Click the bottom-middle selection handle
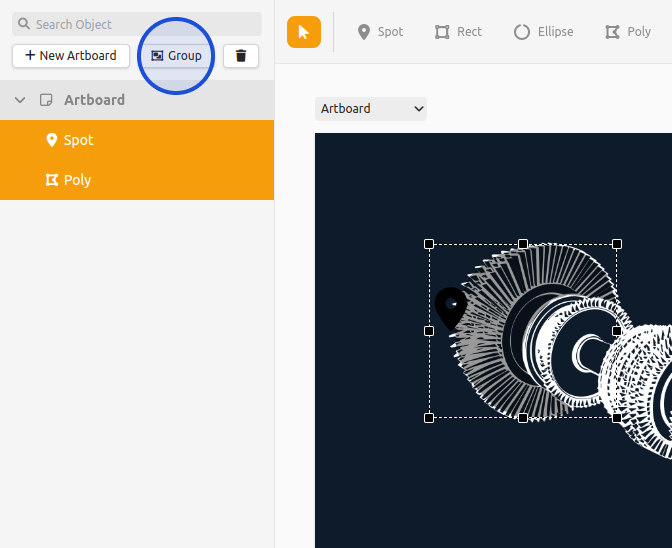Viewport: 672px width, 548px height. coord(523,418)
